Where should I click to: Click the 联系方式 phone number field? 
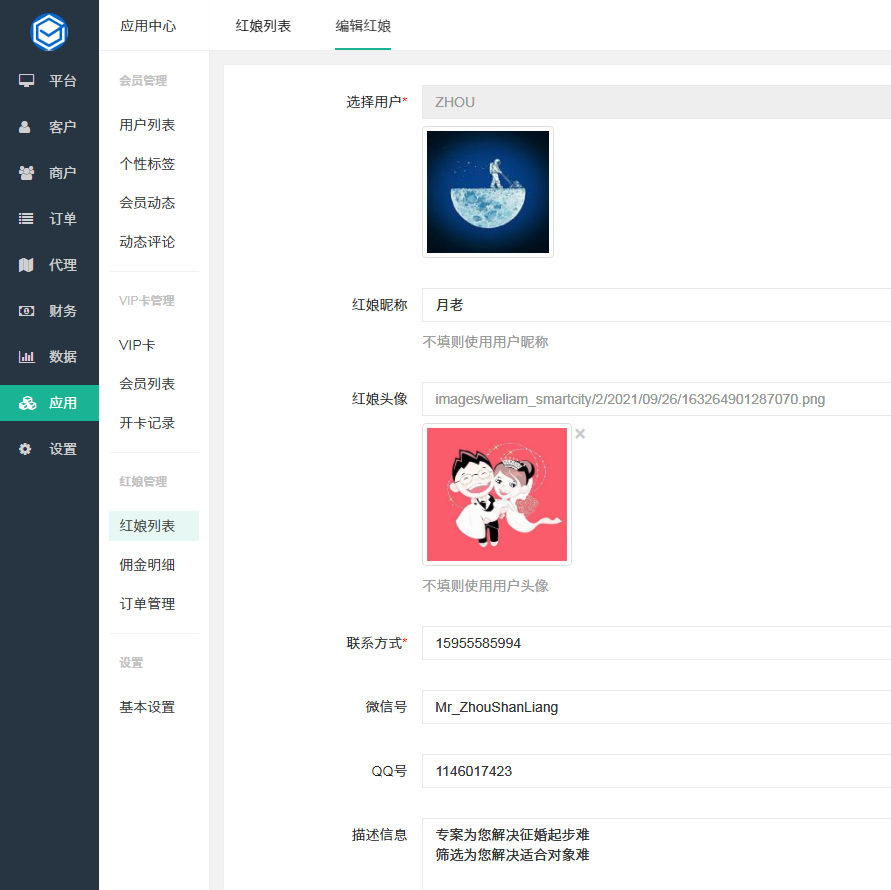click(656, 643)
